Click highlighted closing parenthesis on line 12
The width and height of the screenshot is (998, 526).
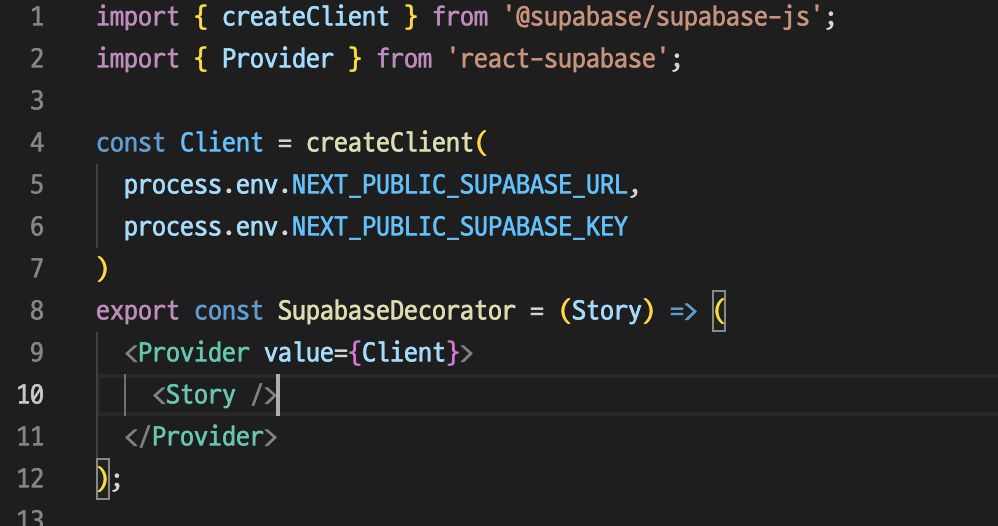point(102,479)
